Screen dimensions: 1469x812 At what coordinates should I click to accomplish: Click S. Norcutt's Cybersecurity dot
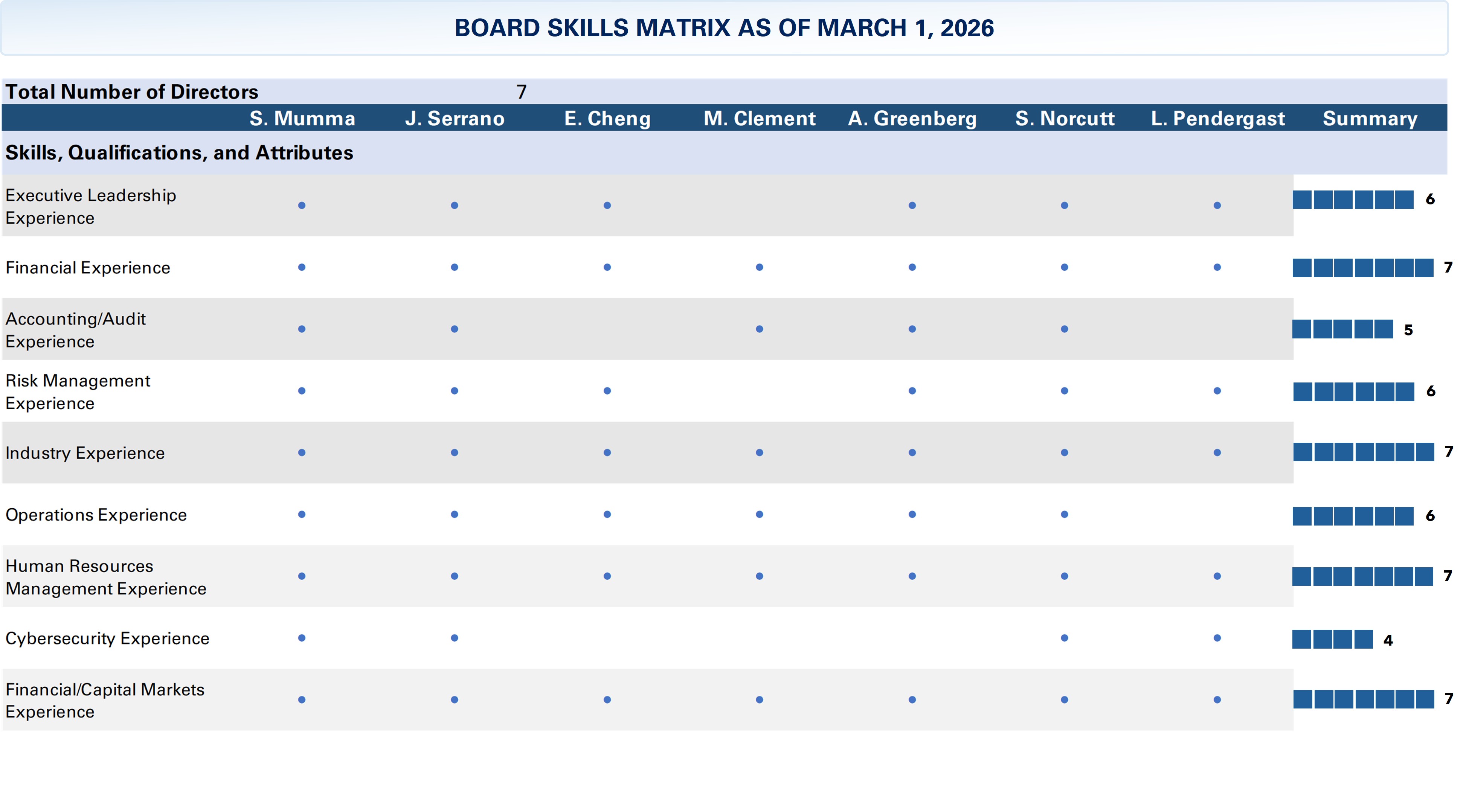pyautogui.click(x=1064, y=637)
